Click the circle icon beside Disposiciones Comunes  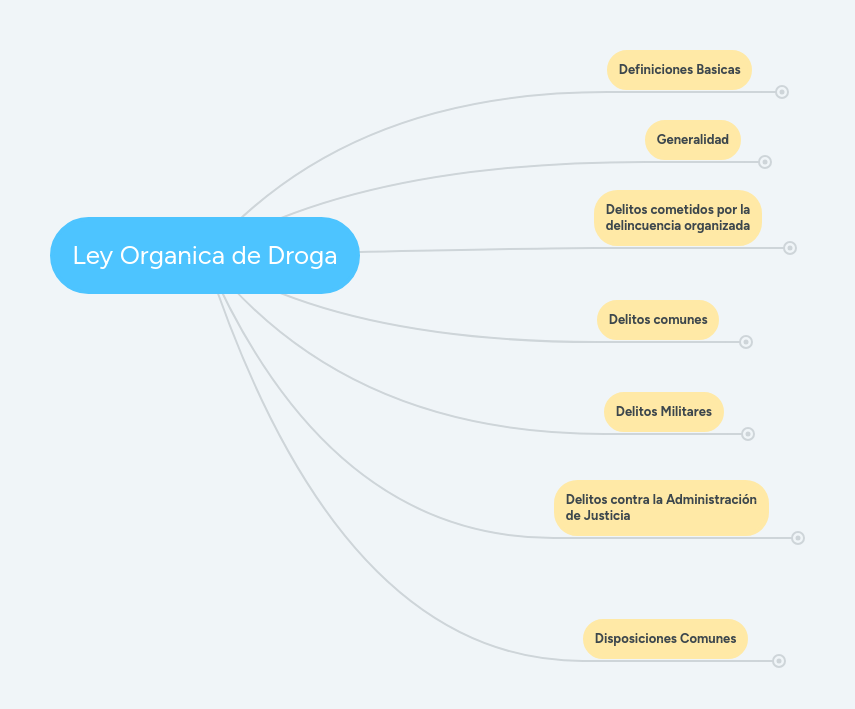coord(778,660)
